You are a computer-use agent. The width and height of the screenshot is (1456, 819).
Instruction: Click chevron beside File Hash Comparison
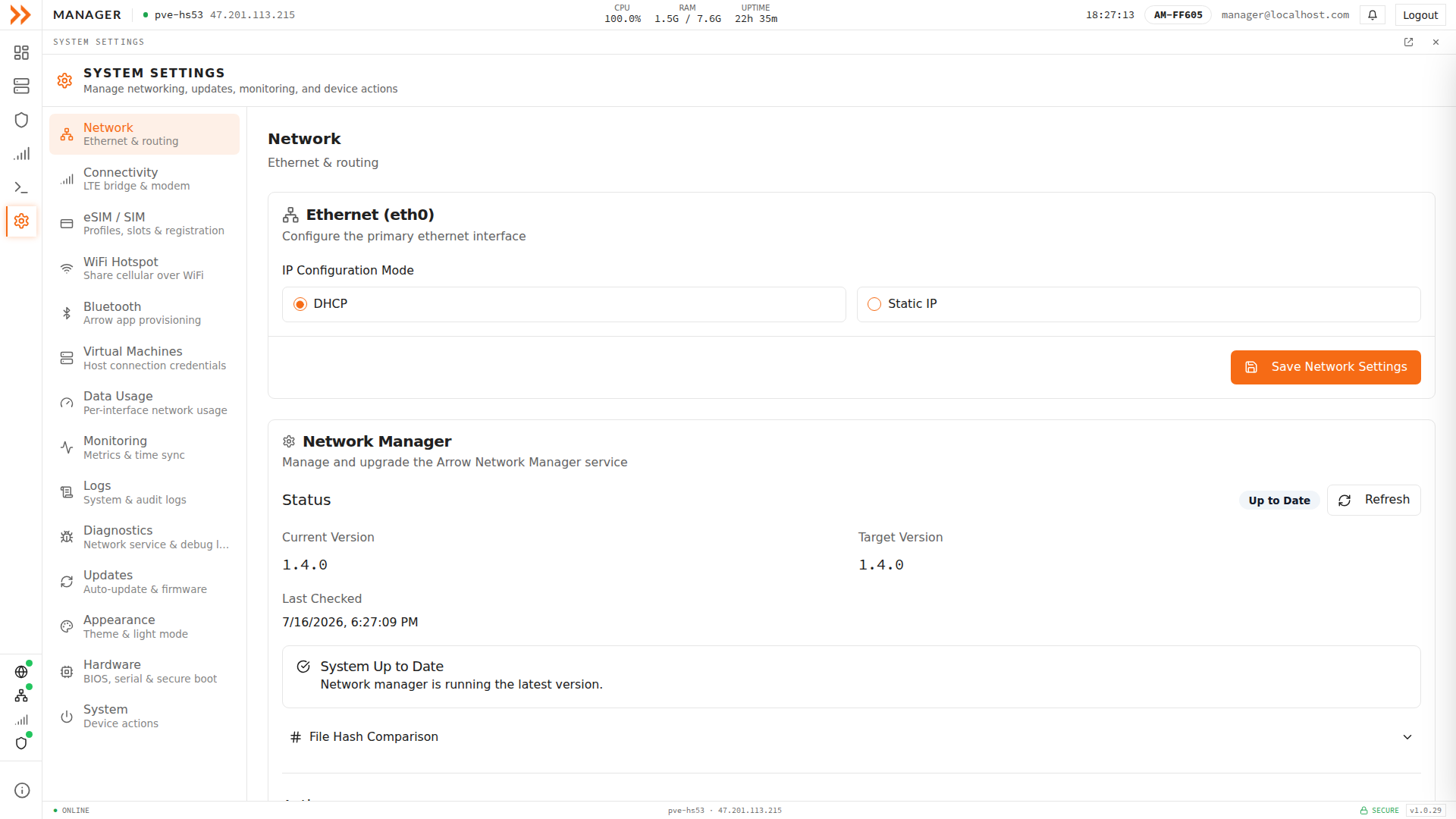(1407, 737)
